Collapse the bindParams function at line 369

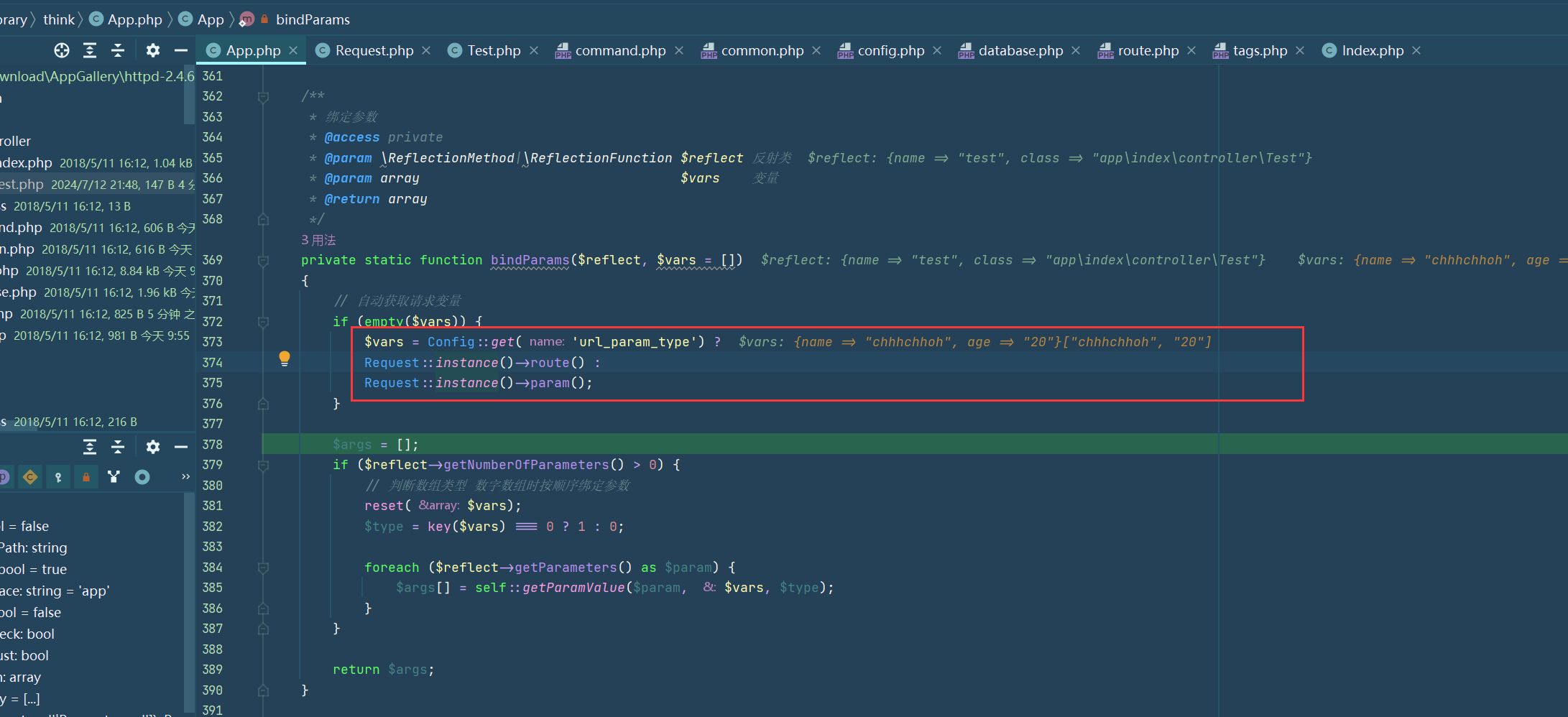[264, 260]
